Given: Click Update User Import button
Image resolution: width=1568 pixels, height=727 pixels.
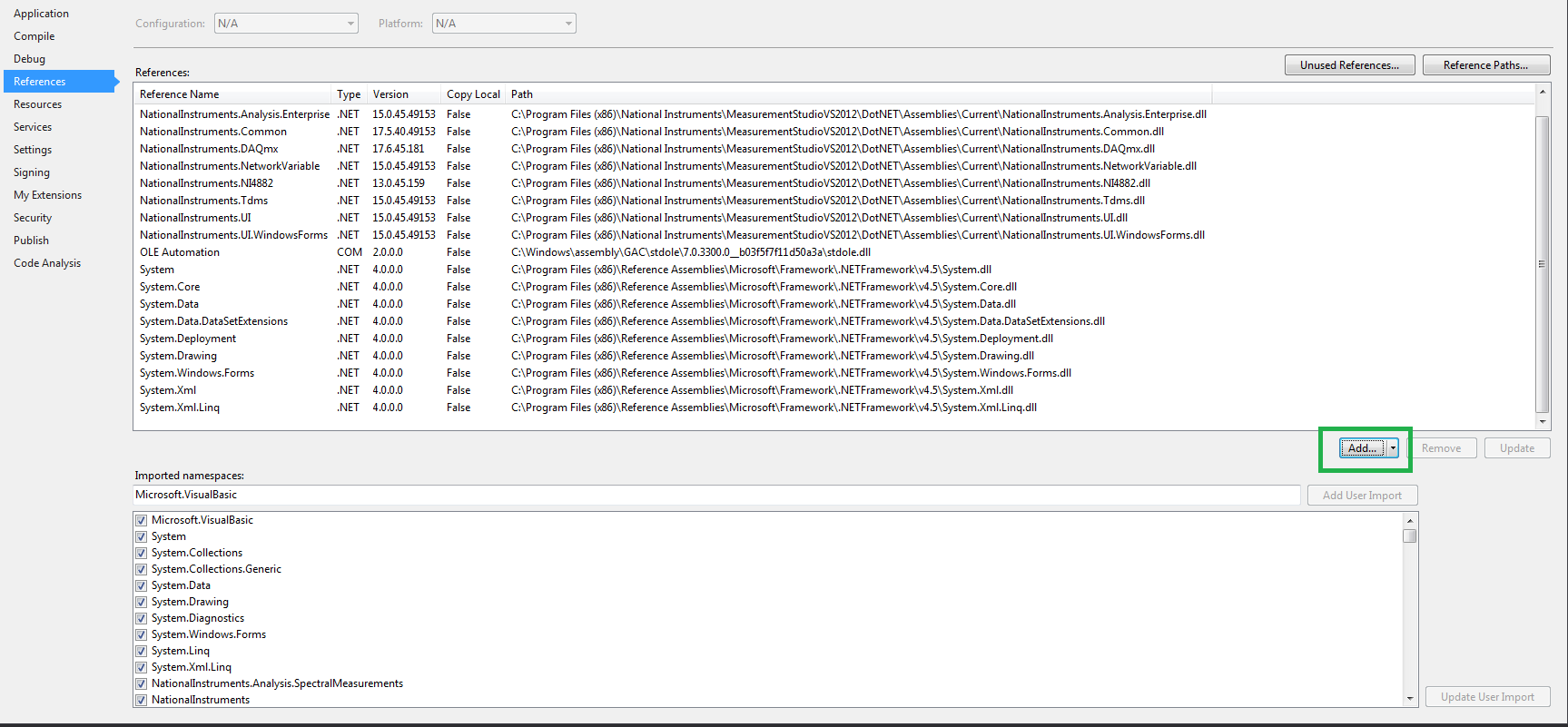Looking at the screenshot, I should tap(1487, 697).
